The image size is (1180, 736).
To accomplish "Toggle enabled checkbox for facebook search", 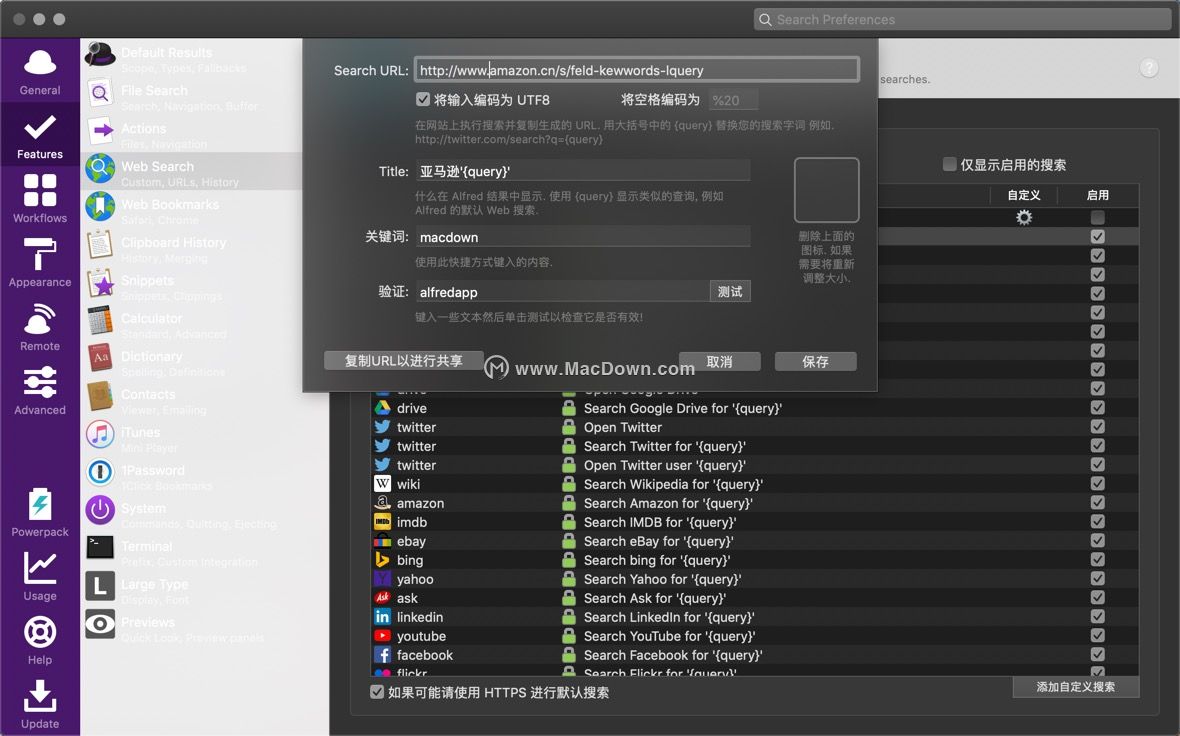I will tap(1098, 655).
